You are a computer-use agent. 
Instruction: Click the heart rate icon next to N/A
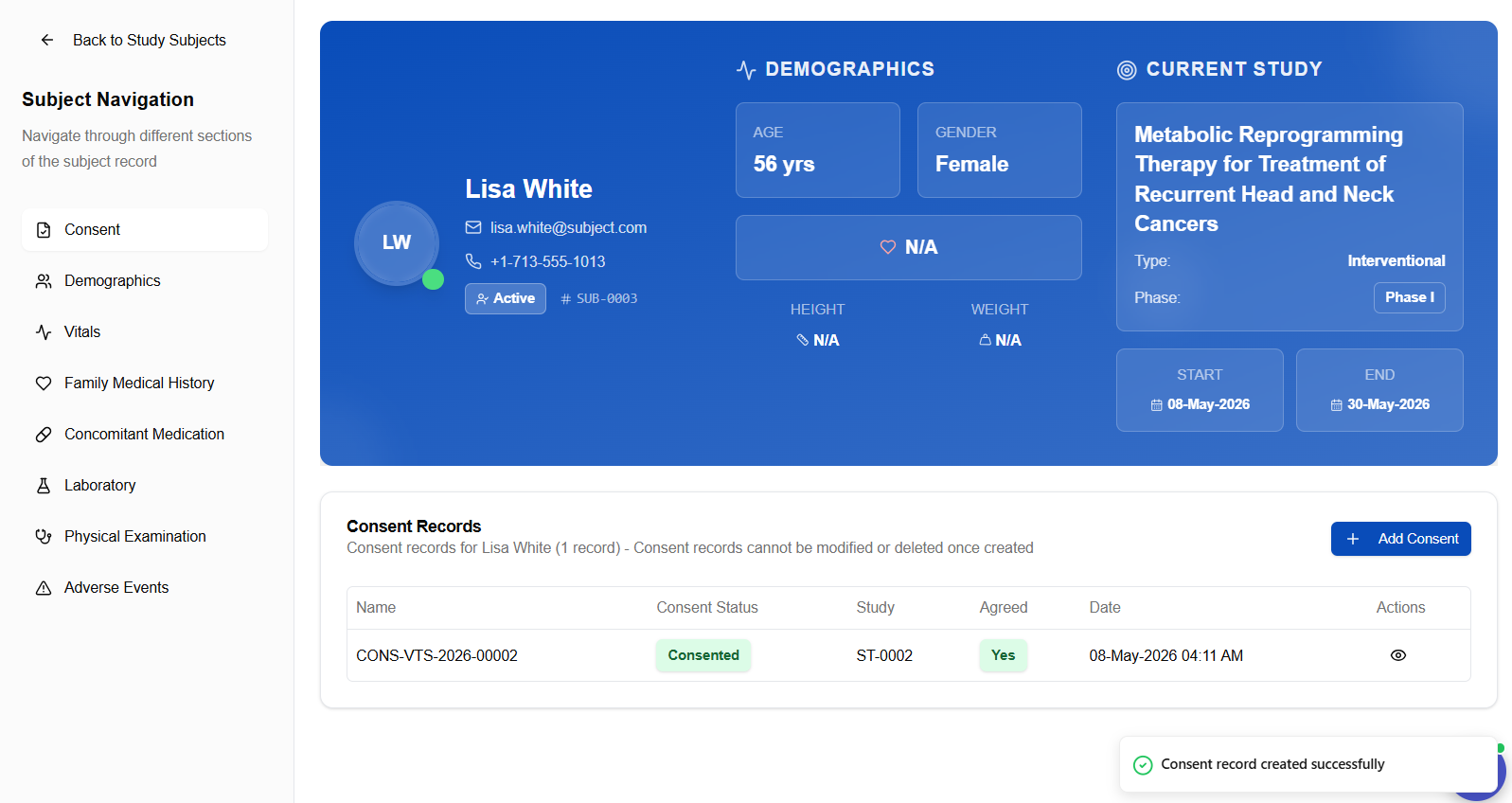tap(888, 247)
